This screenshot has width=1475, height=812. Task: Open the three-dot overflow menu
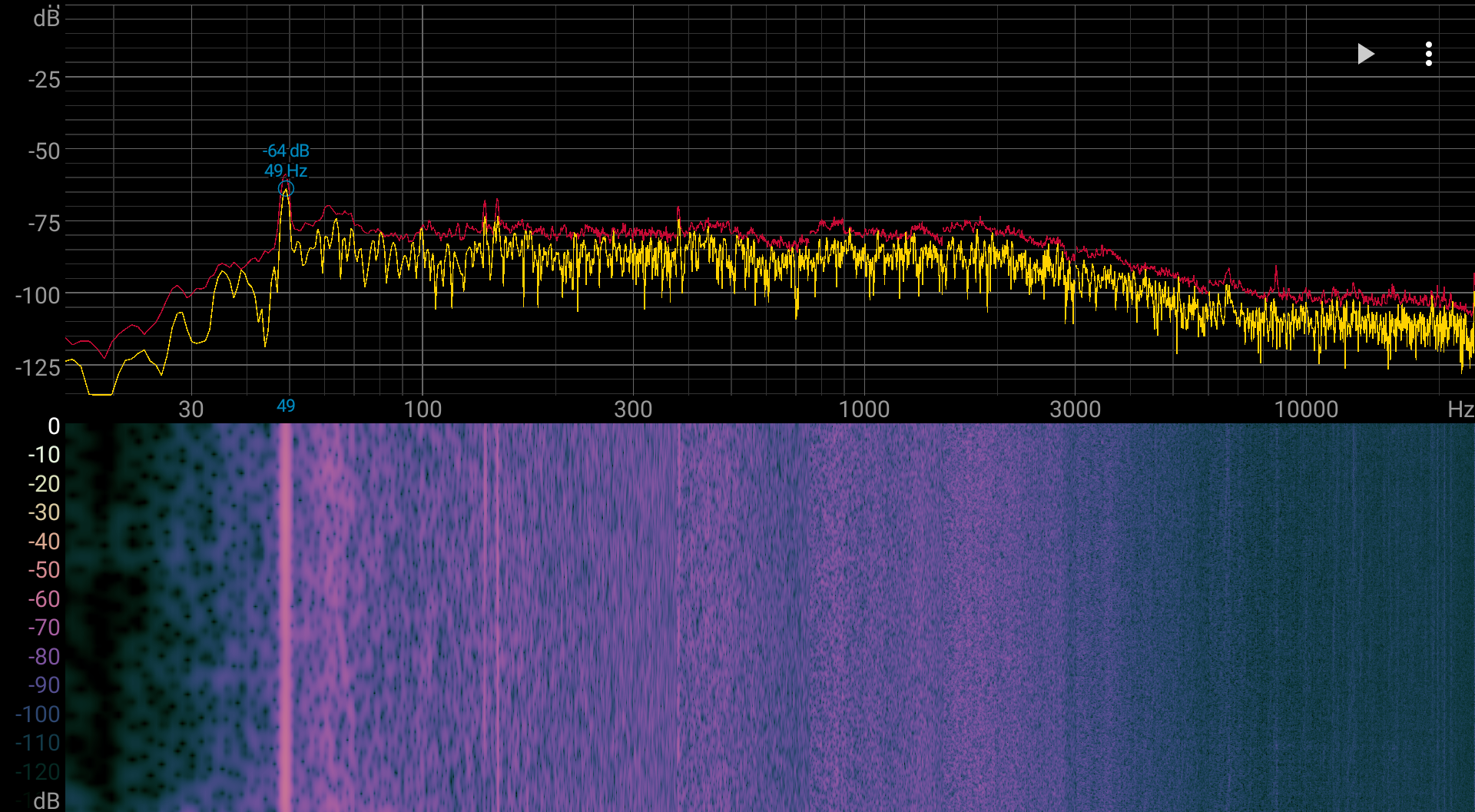[x=1428, y=54]
